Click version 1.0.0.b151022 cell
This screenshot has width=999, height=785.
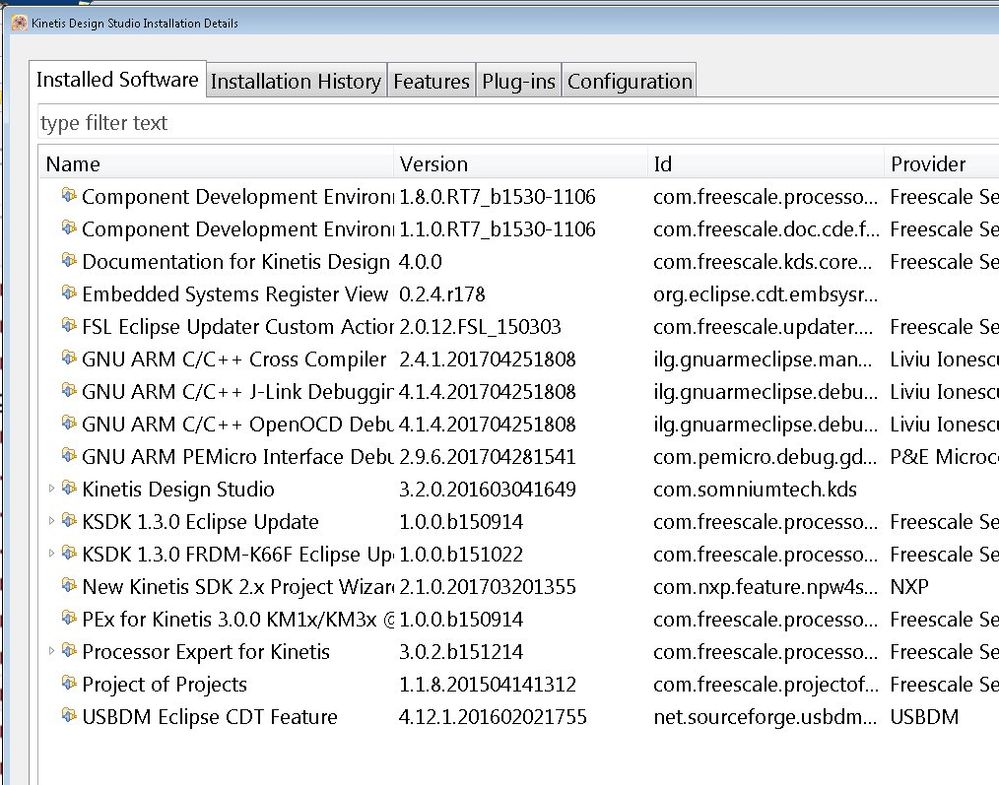point(461,554)
